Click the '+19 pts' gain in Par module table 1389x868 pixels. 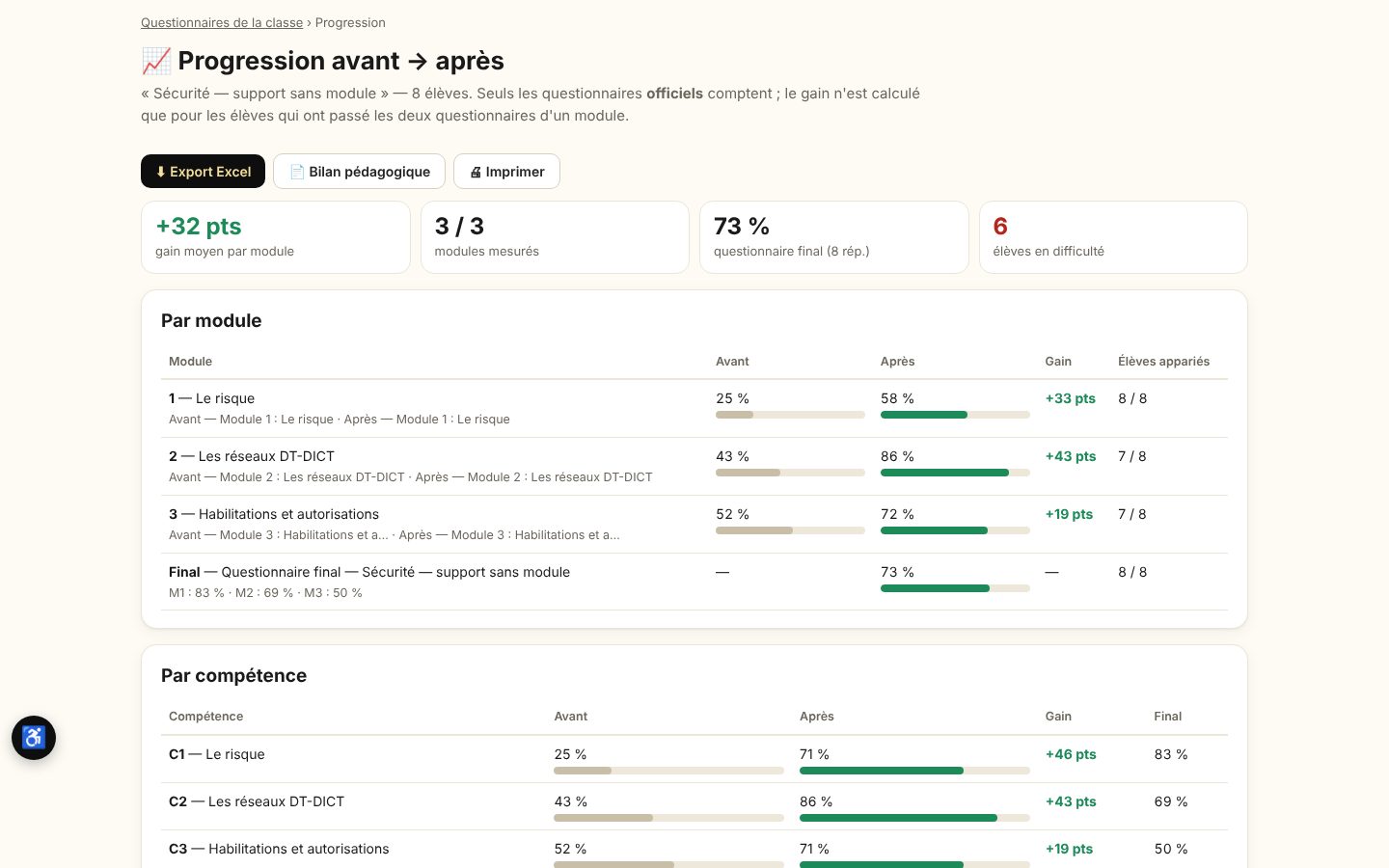1069,514
